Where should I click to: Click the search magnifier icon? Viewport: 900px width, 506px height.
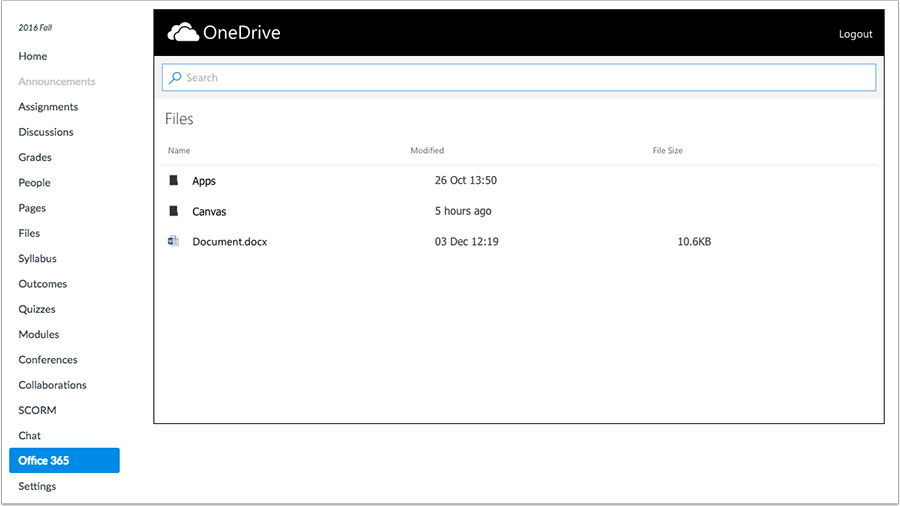[x=175, y=78]
